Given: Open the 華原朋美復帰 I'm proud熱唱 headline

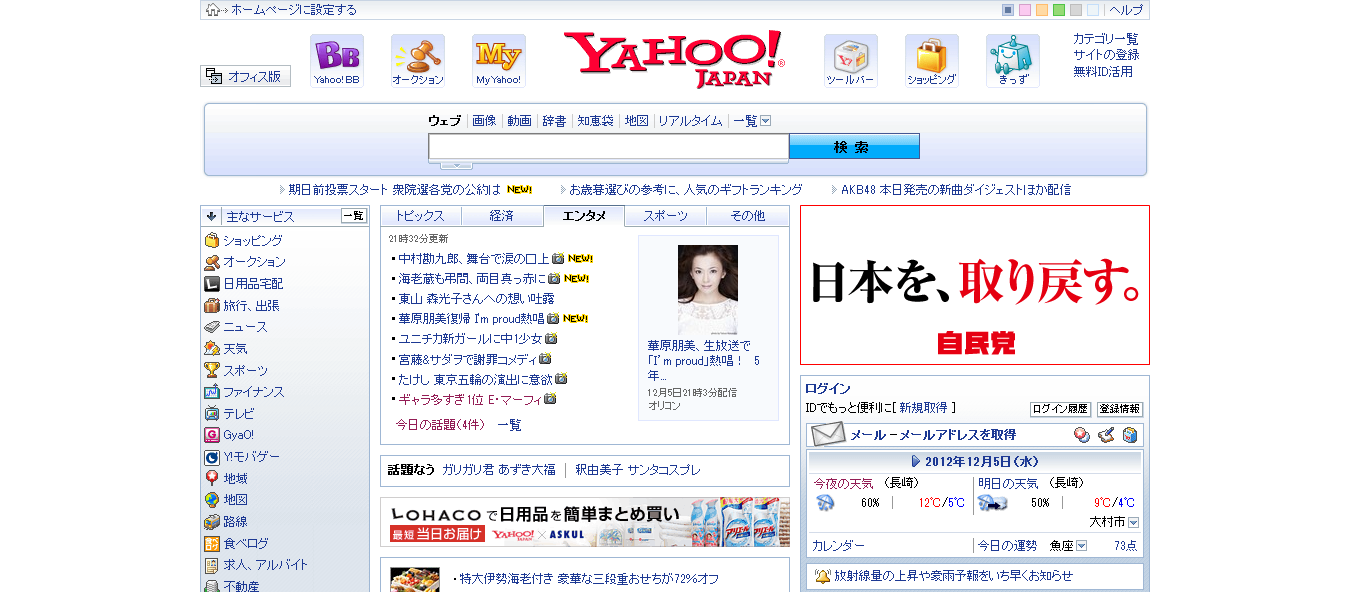Looking at the screenshot, I should pyautogui.click(x=471, y=318).
